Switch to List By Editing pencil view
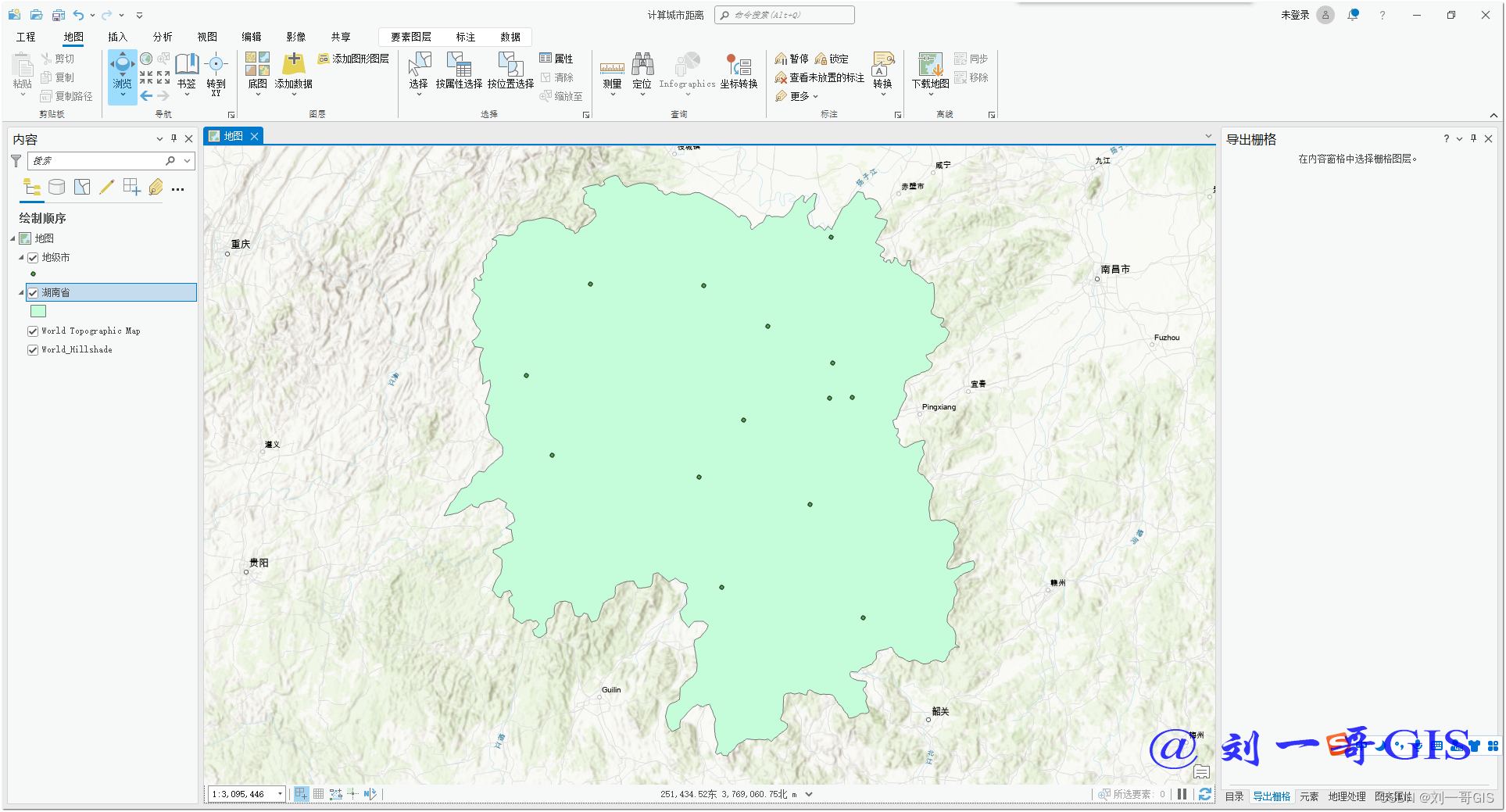Image resolution: width=1506 pixels, height=812 pixels. (106, 187)
